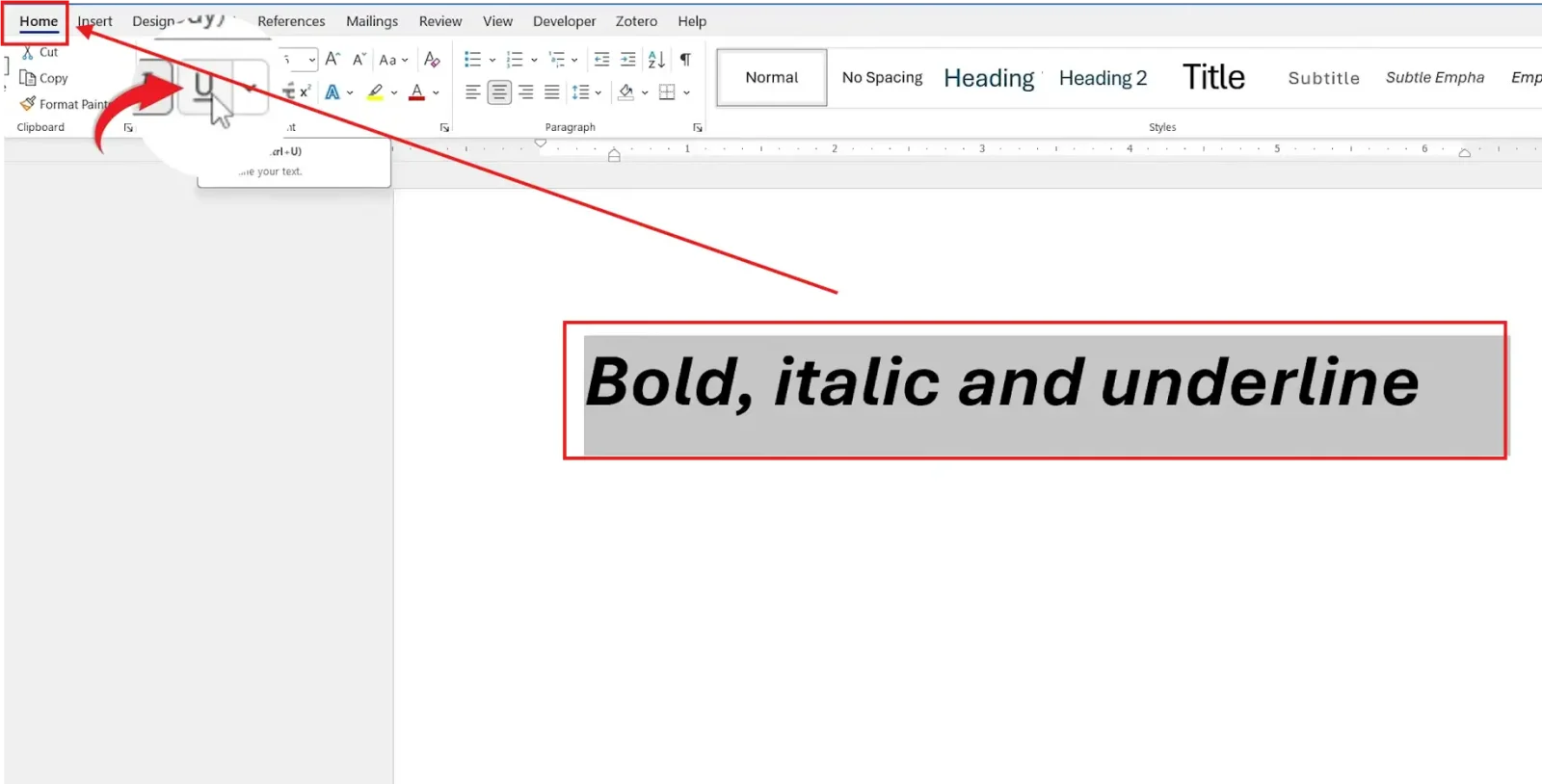Viewport: 1542px width, 784px height.
Task: Apply superscript formatting
Action: tap(305, 91)
